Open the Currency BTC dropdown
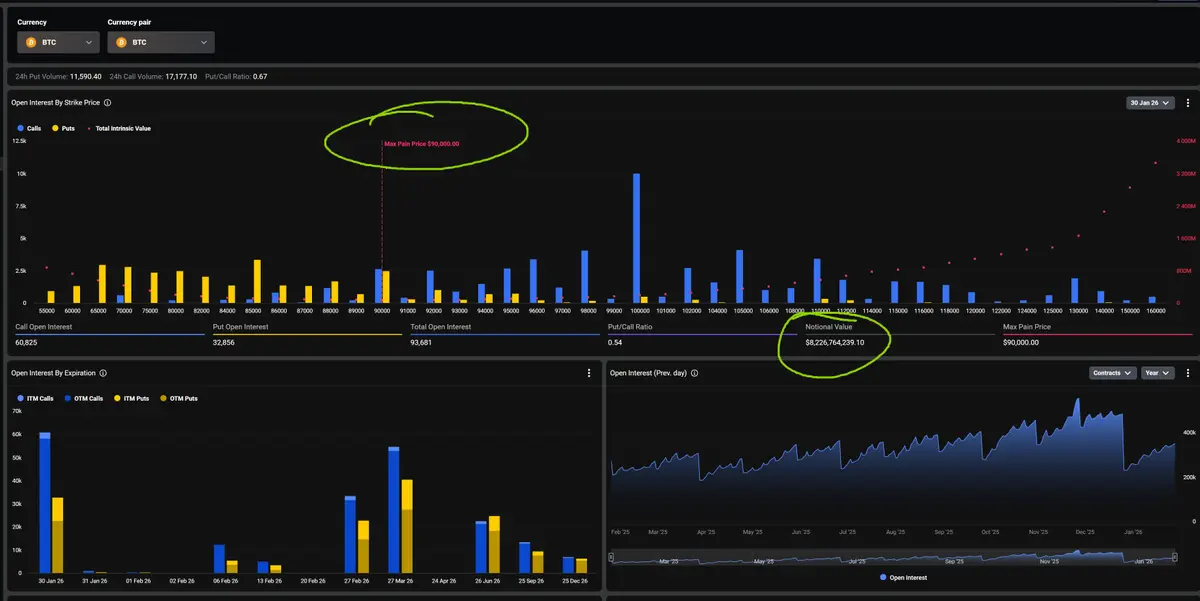Viewport: 1200px width, 601px height. pos(59,43)
